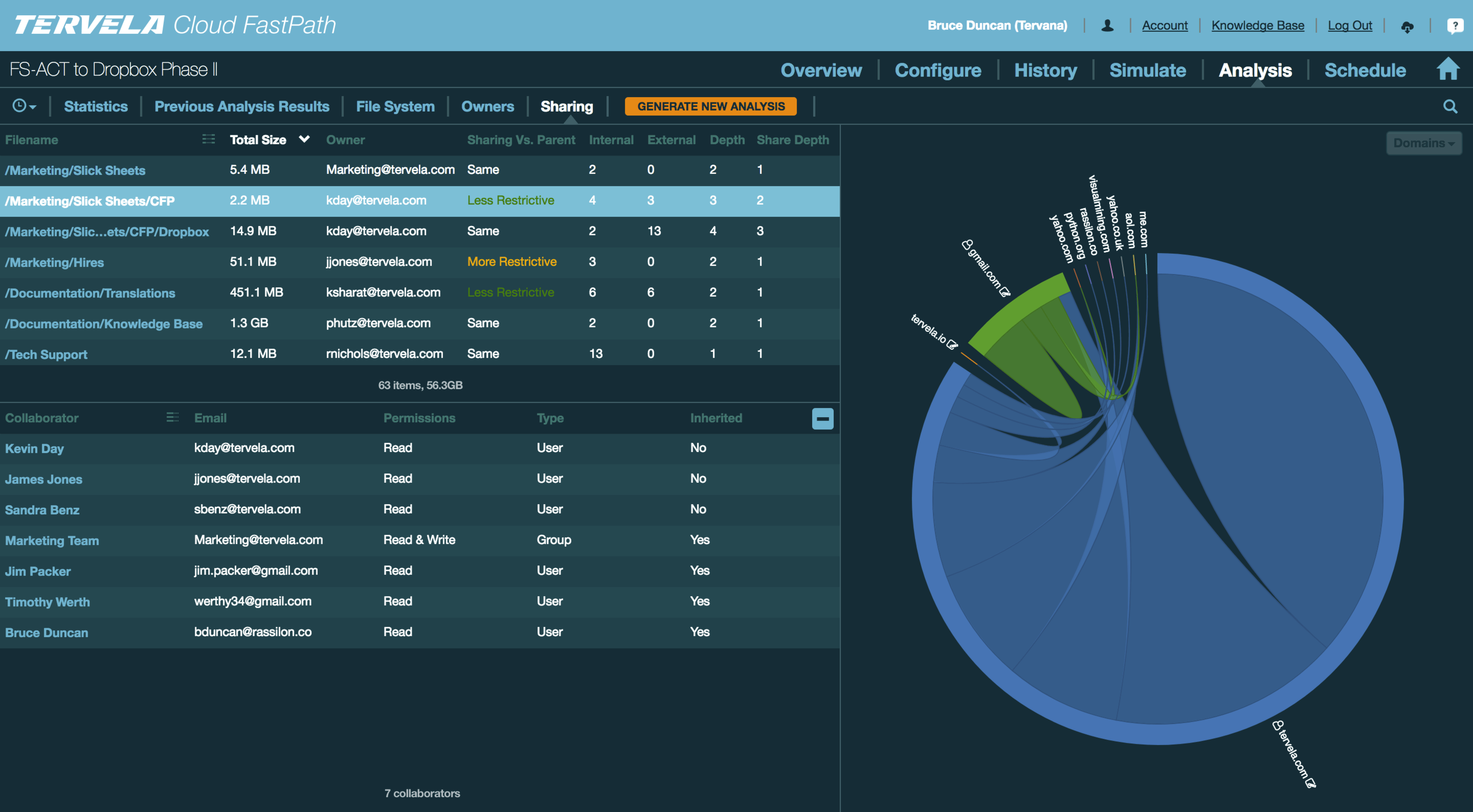
Task: Click Generate New Analysis
Action: click(x=711, y=106)
